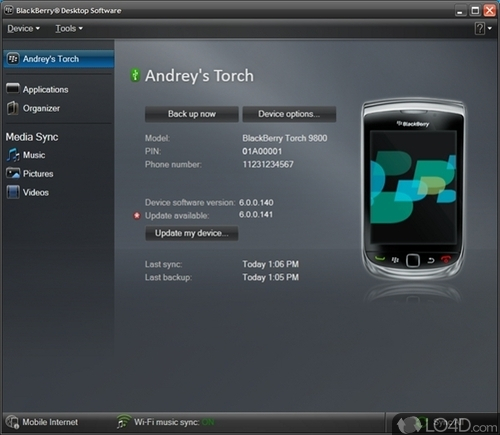The image size is (500, 435).
Task: Open Videos under Media Sync
Action: [36, 192]
